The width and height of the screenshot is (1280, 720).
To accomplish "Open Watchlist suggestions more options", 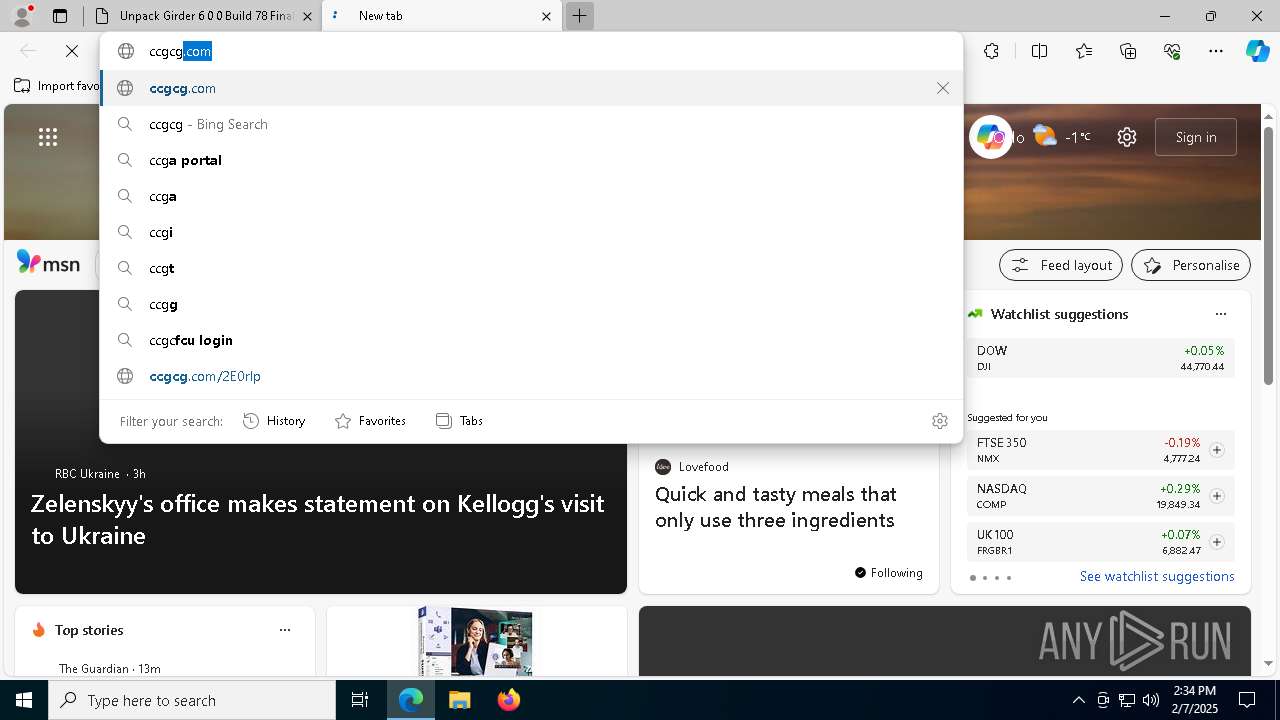I will [1220, 314].
